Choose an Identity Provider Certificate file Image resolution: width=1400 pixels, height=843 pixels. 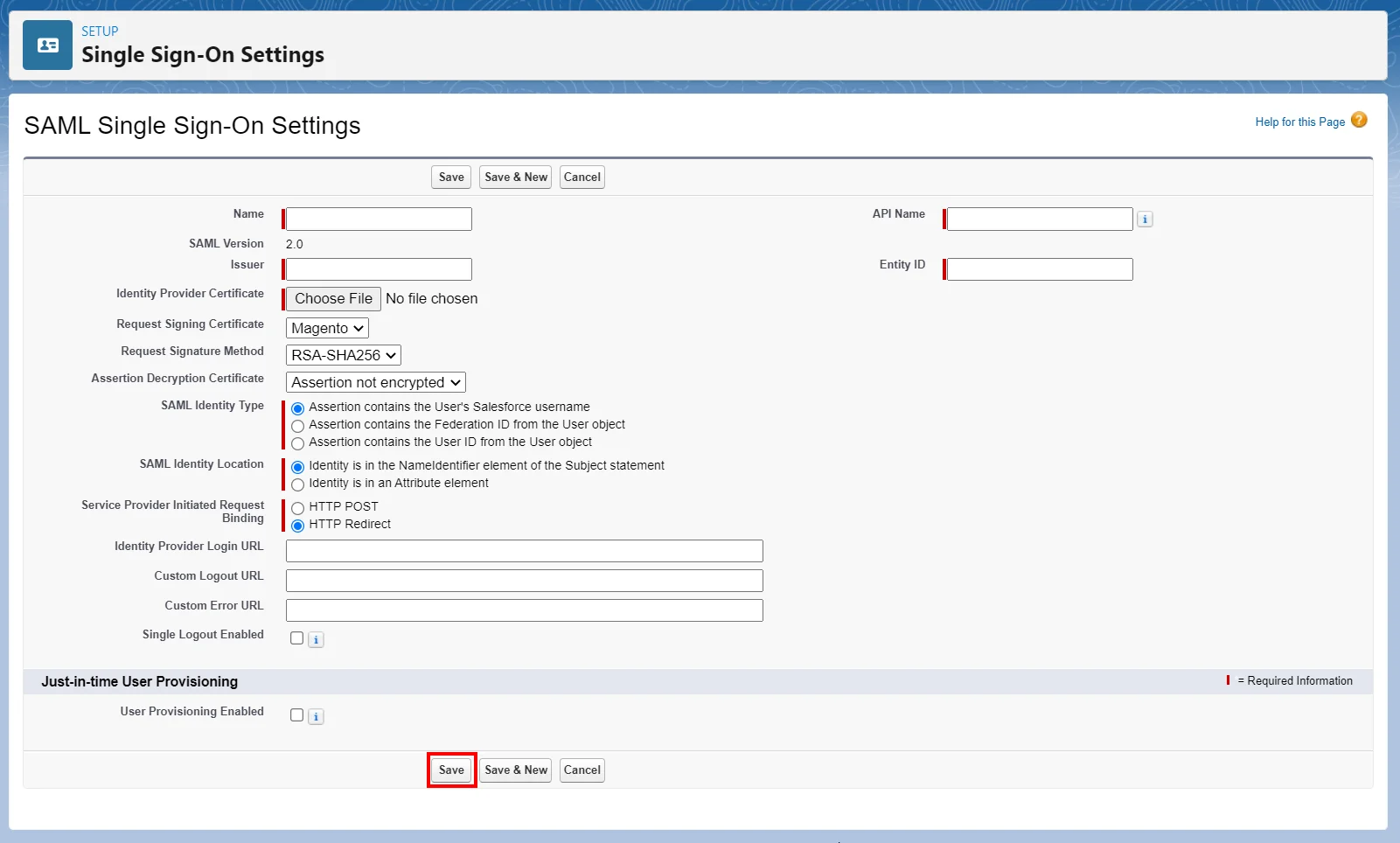[x=331, y=298]
